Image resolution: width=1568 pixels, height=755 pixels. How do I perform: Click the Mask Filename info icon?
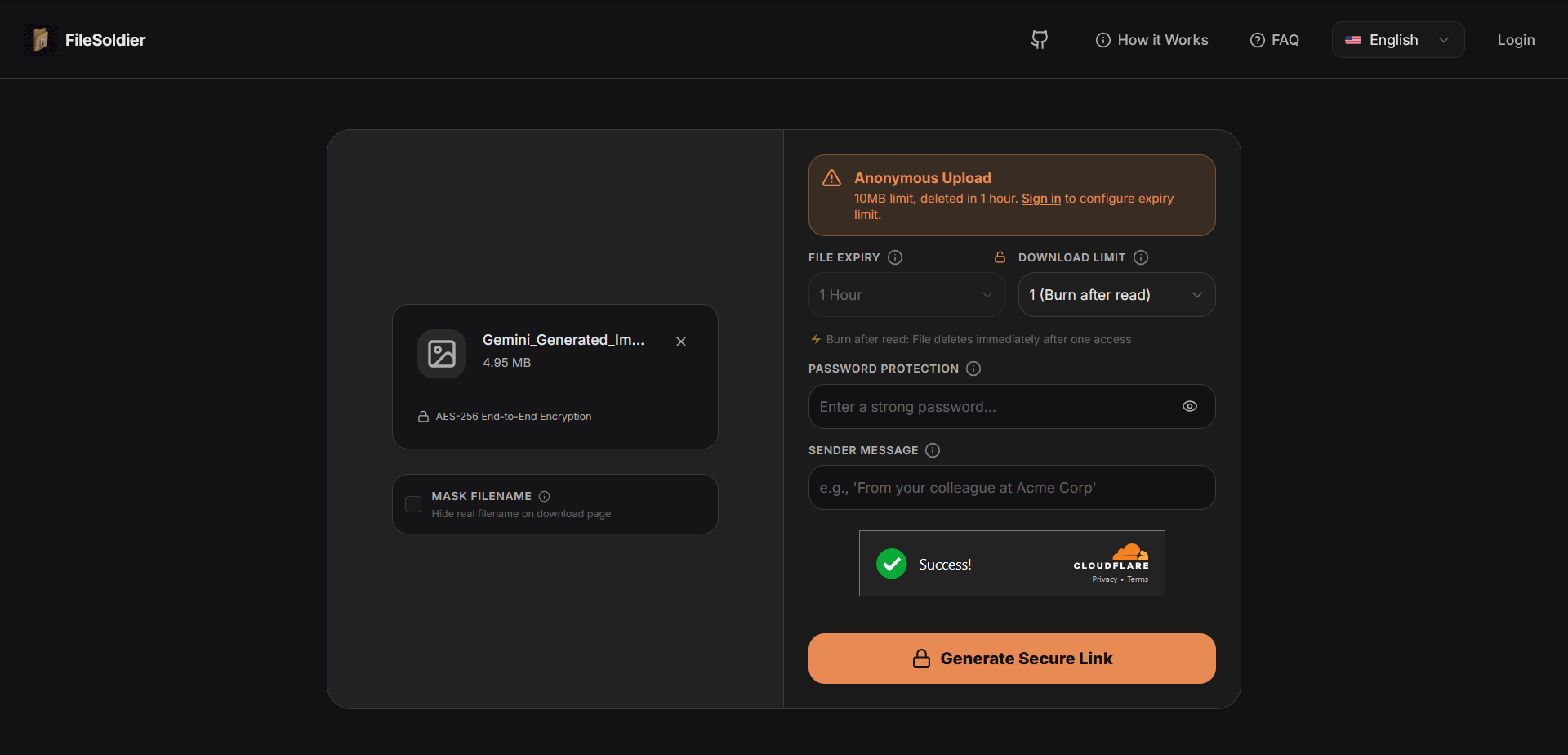point(545,496)
